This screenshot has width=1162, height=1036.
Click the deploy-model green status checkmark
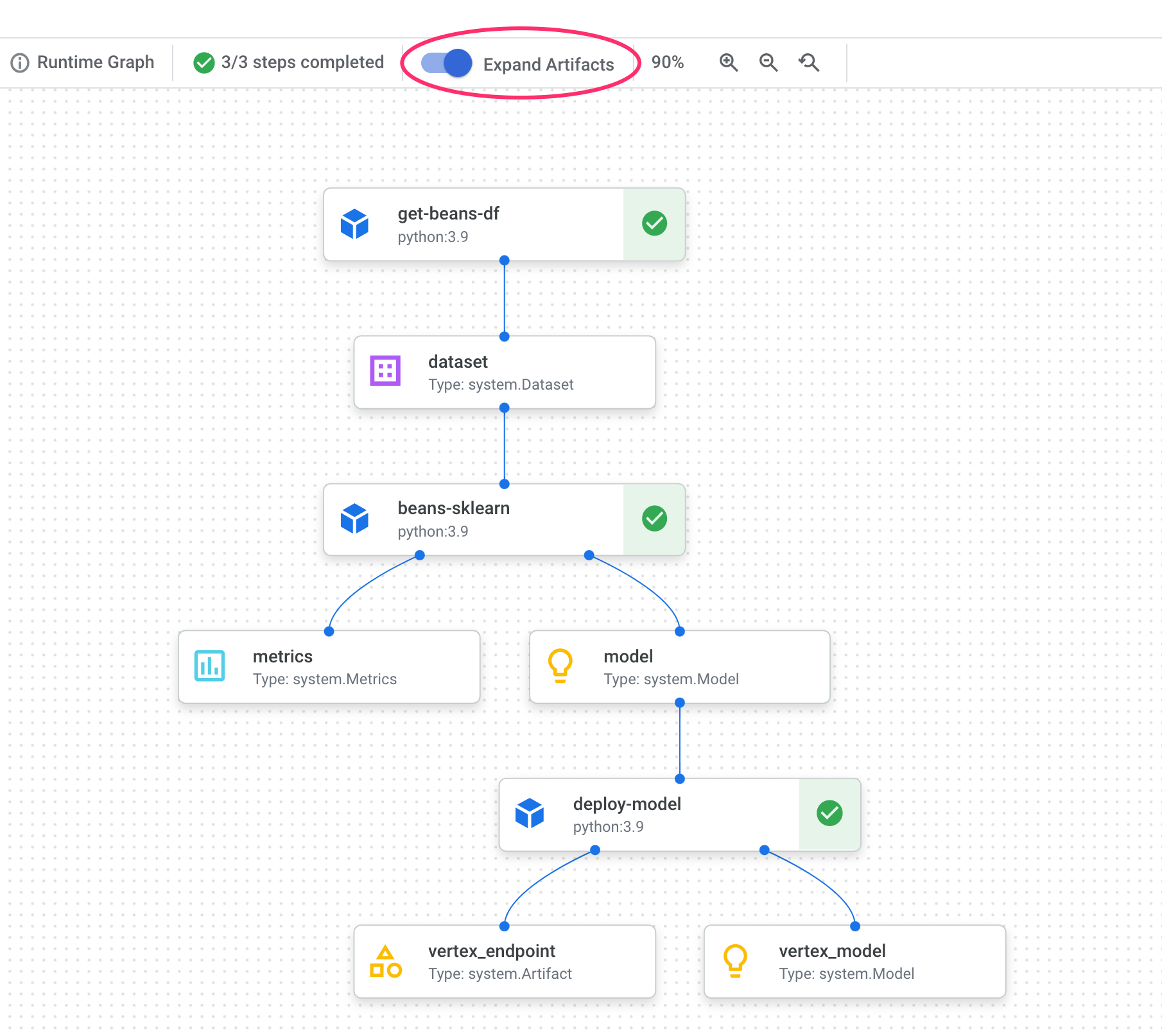pos(829,813)
